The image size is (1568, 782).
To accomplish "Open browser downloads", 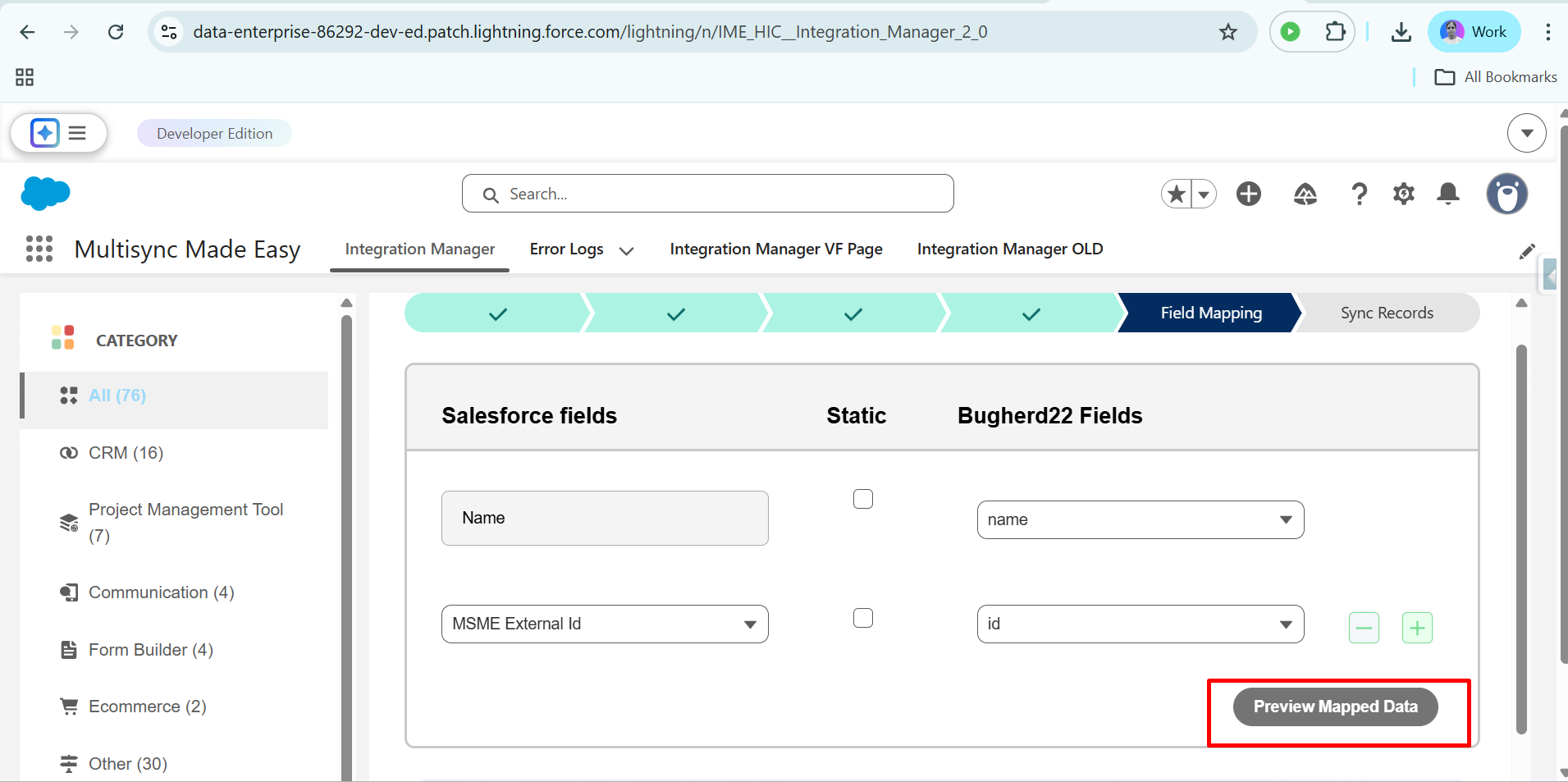I will [1401, 32].
